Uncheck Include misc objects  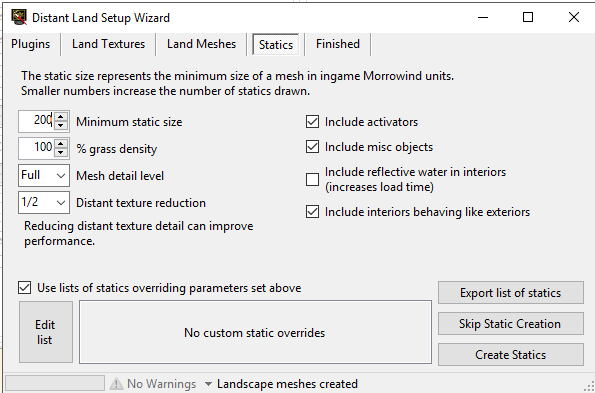click(x=312, y=147)
